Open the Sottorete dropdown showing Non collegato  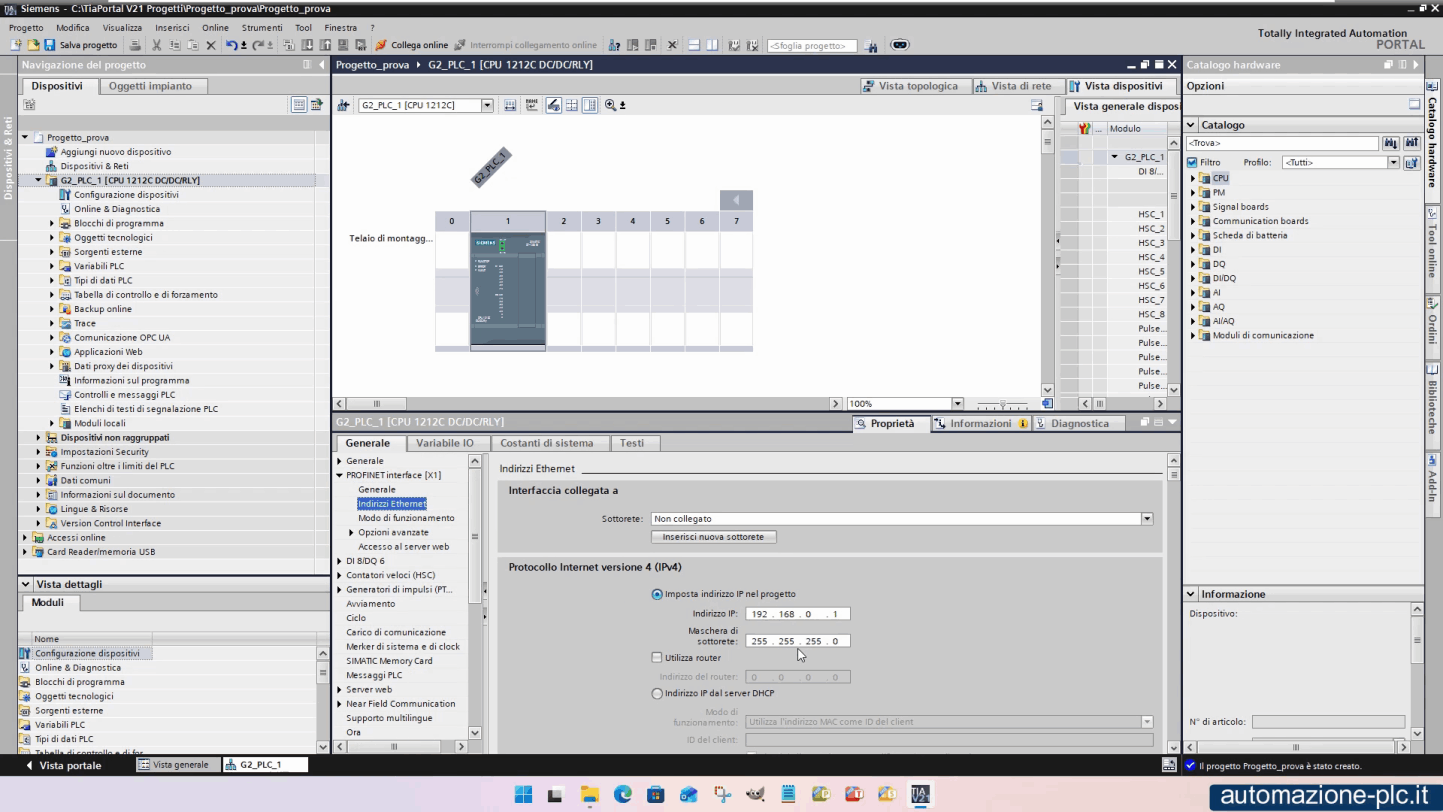(x=1146, y=518)
